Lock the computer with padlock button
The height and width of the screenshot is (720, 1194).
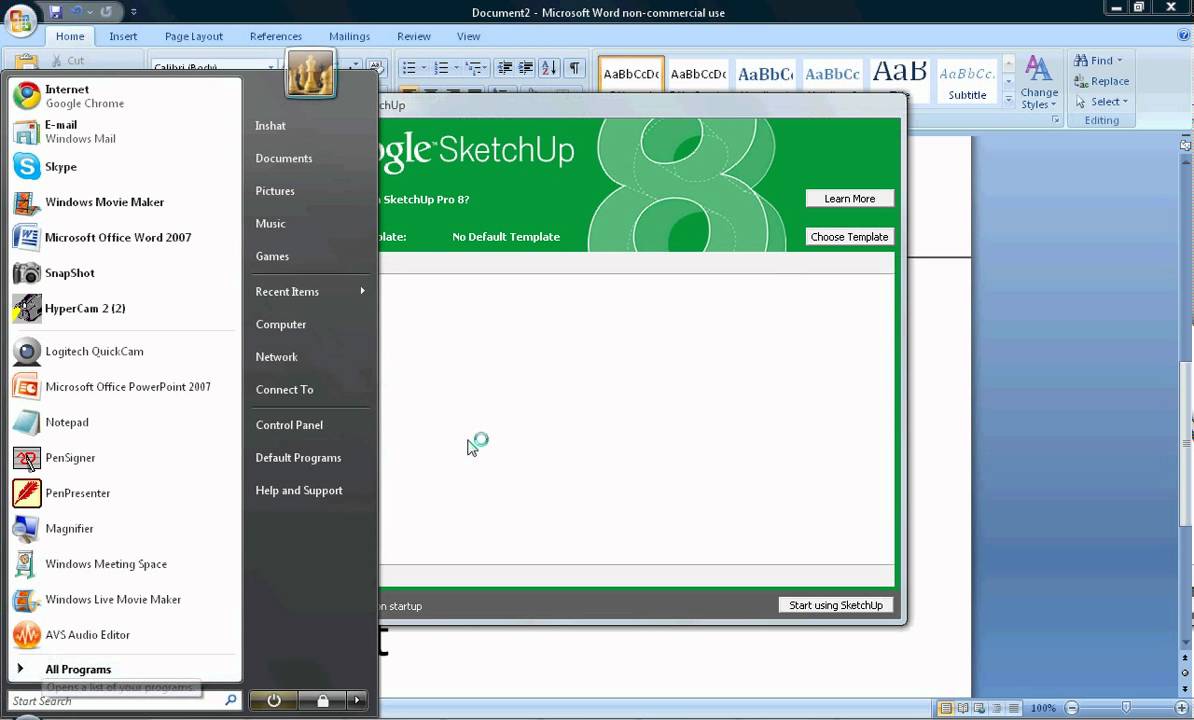[x=322, y=700]
